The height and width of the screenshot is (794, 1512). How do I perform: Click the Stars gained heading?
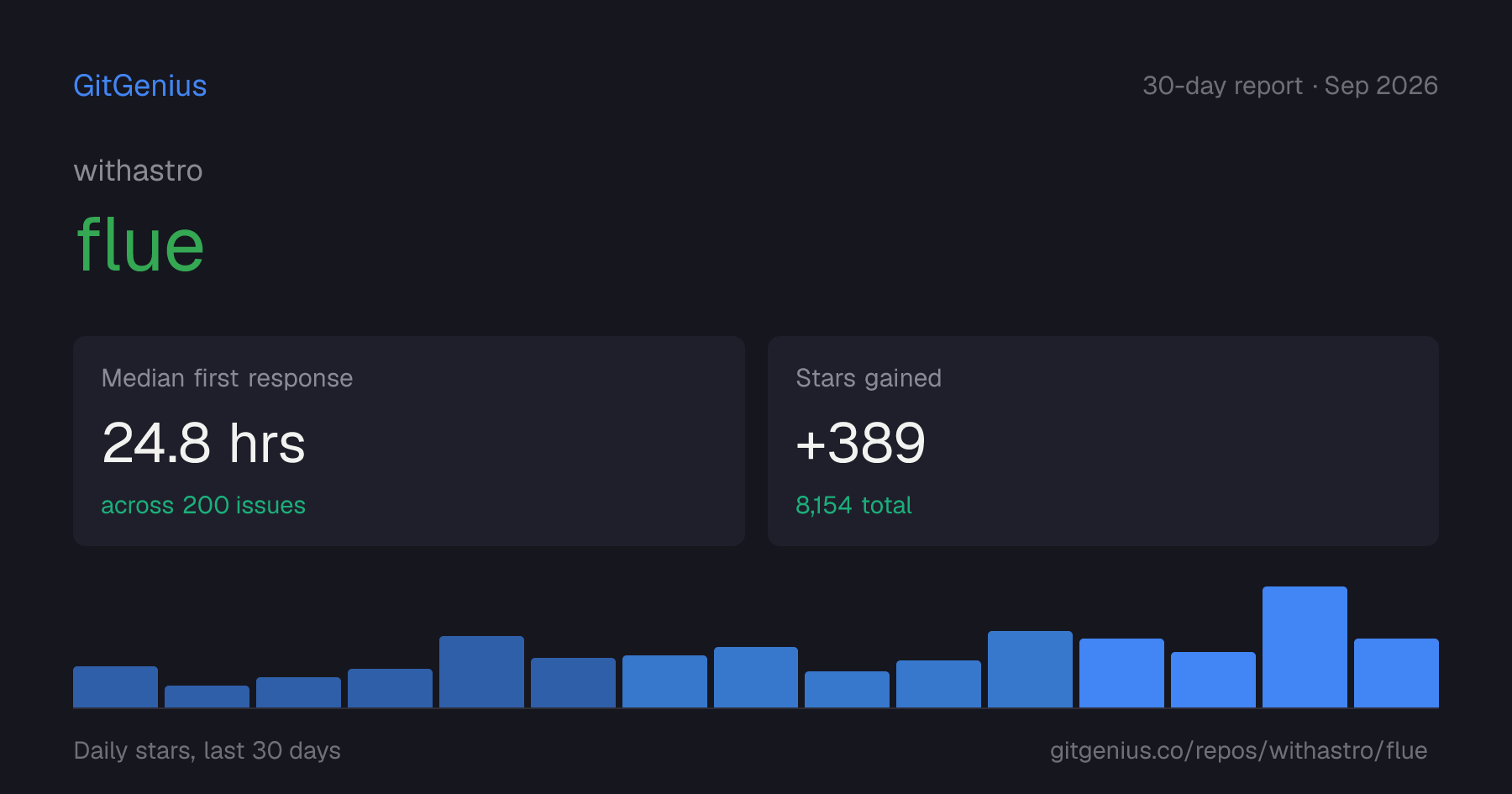(x=869, y=378)
